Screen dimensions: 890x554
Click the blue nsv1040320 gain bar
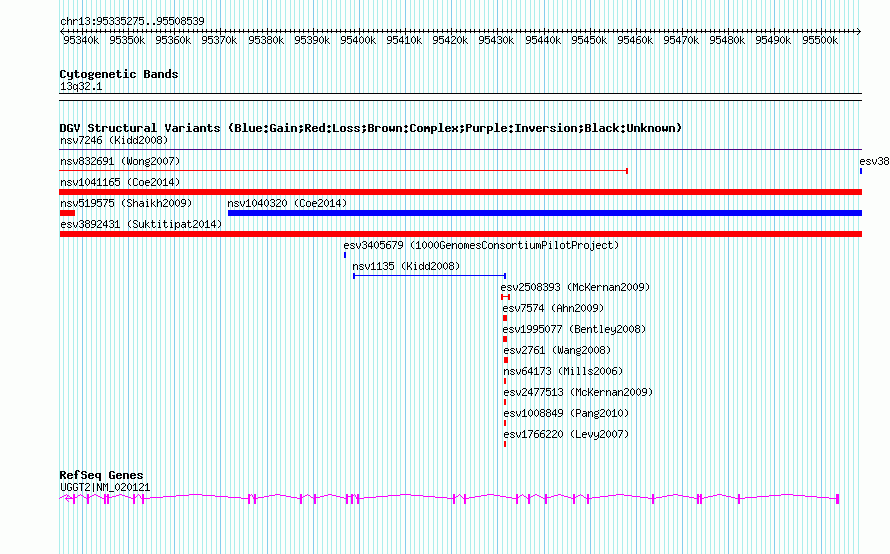[x=545, y=213]
